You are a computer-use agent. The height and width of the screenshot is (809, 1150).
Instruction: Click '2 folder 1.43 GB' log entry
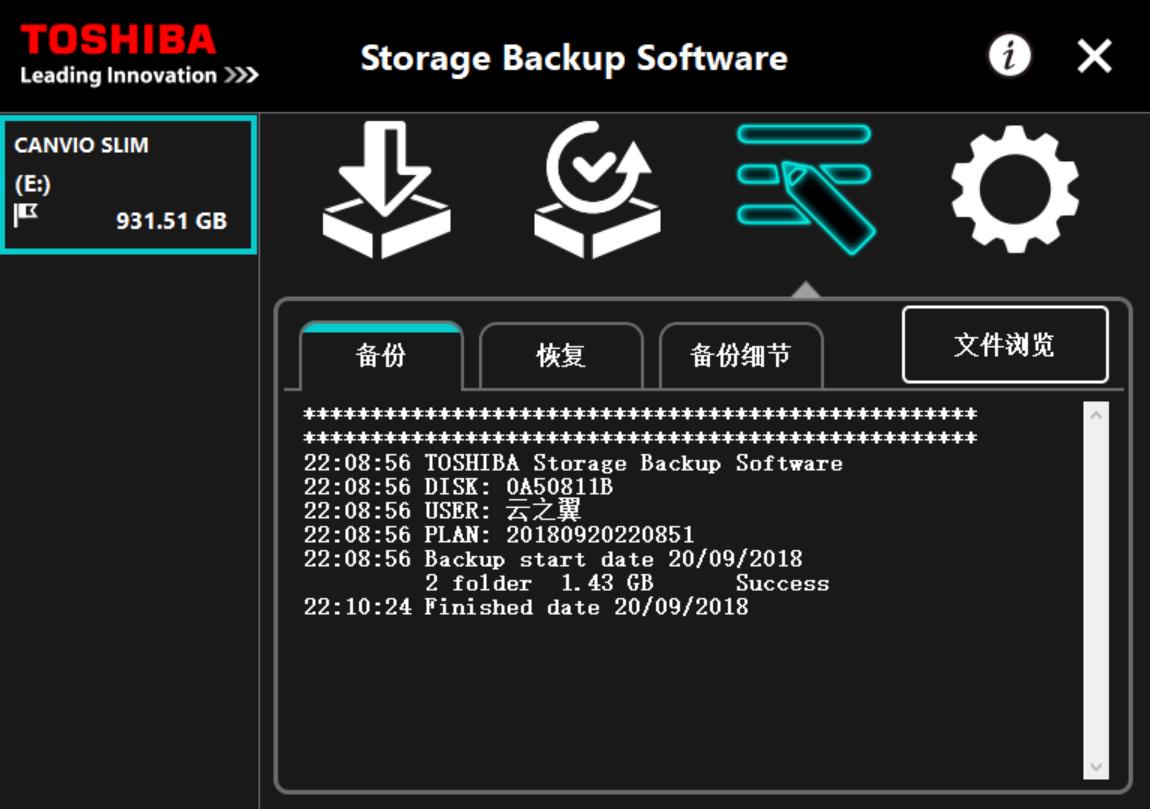539,583
